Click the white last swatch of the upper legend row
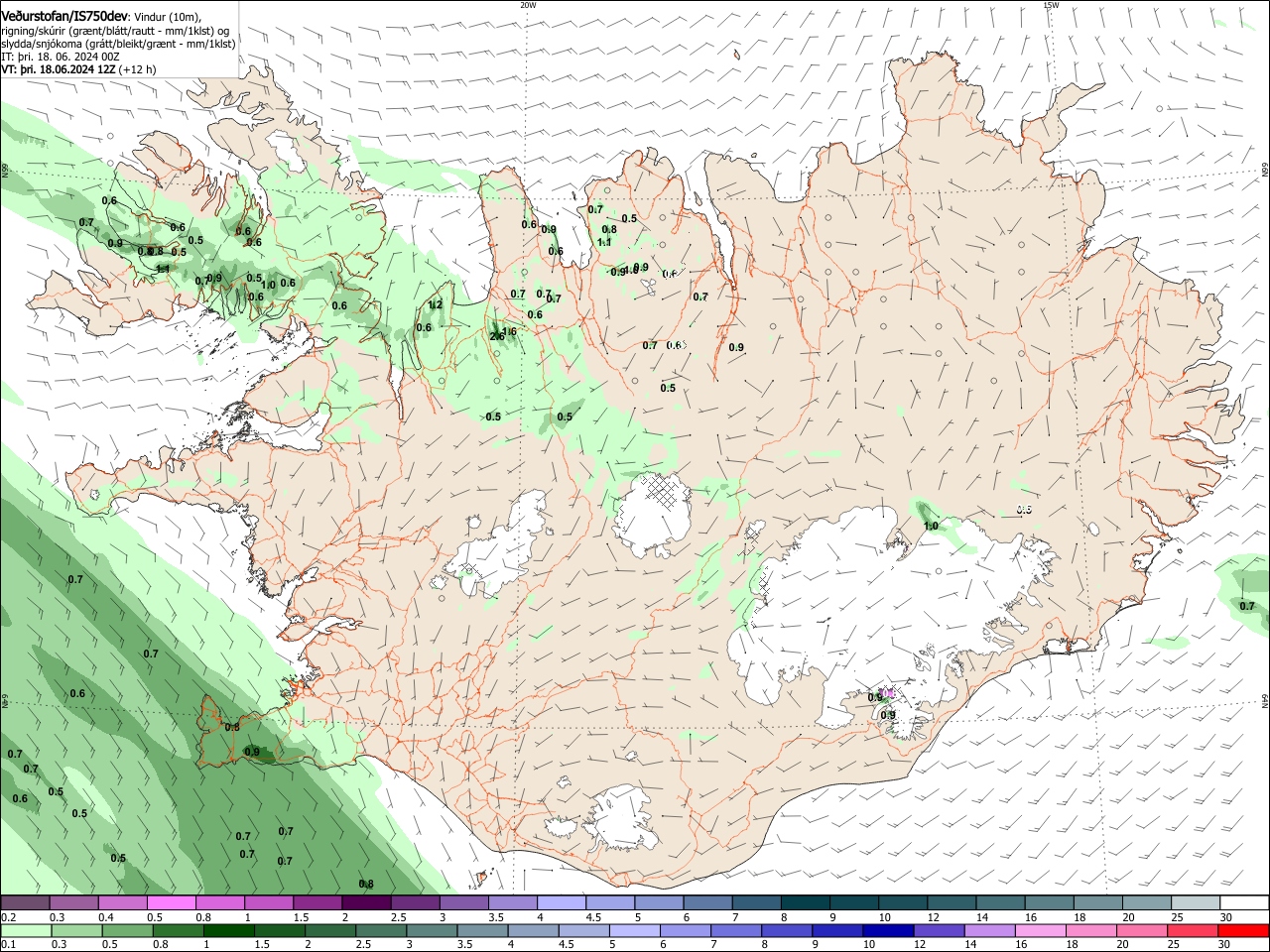 pos(1244,903)
